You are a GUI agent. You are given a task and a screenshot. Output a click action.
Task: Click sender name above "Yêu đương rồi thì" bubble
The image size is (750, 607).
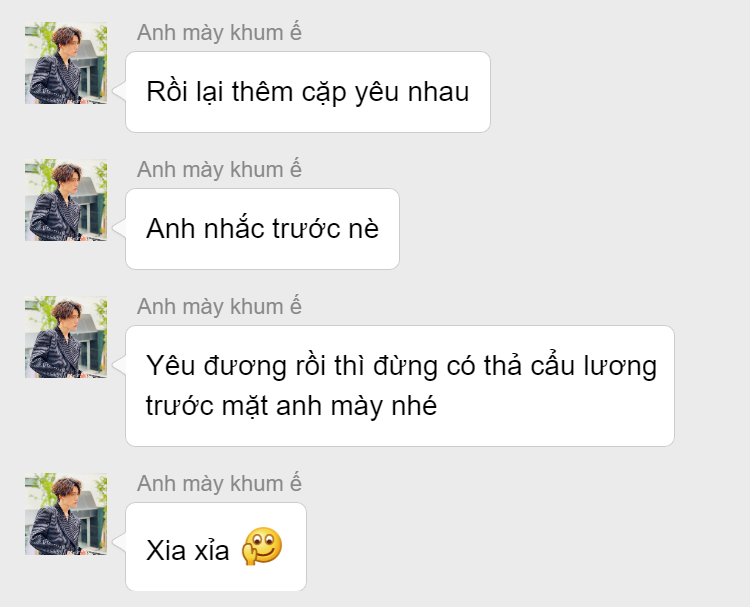[x=219, y=307]
